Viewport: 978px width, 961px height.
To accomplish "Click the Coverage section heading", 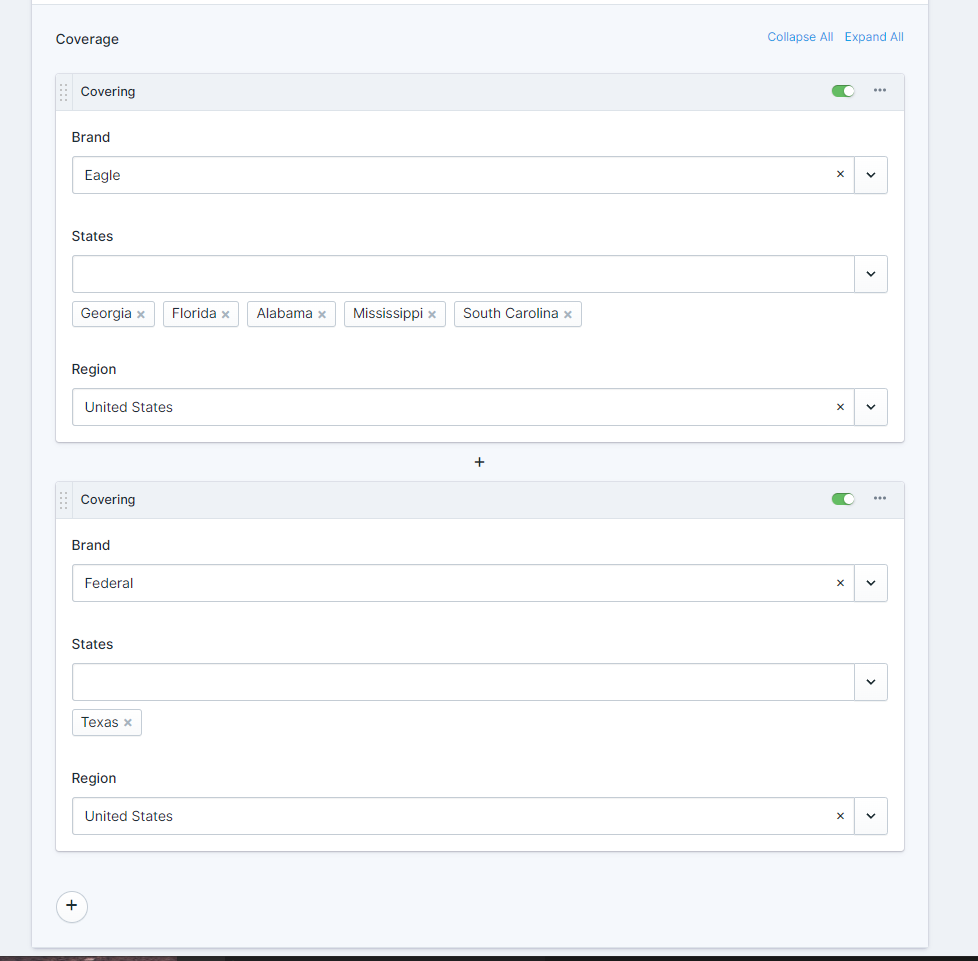I will pyautogui.click(x=87, y=39).
